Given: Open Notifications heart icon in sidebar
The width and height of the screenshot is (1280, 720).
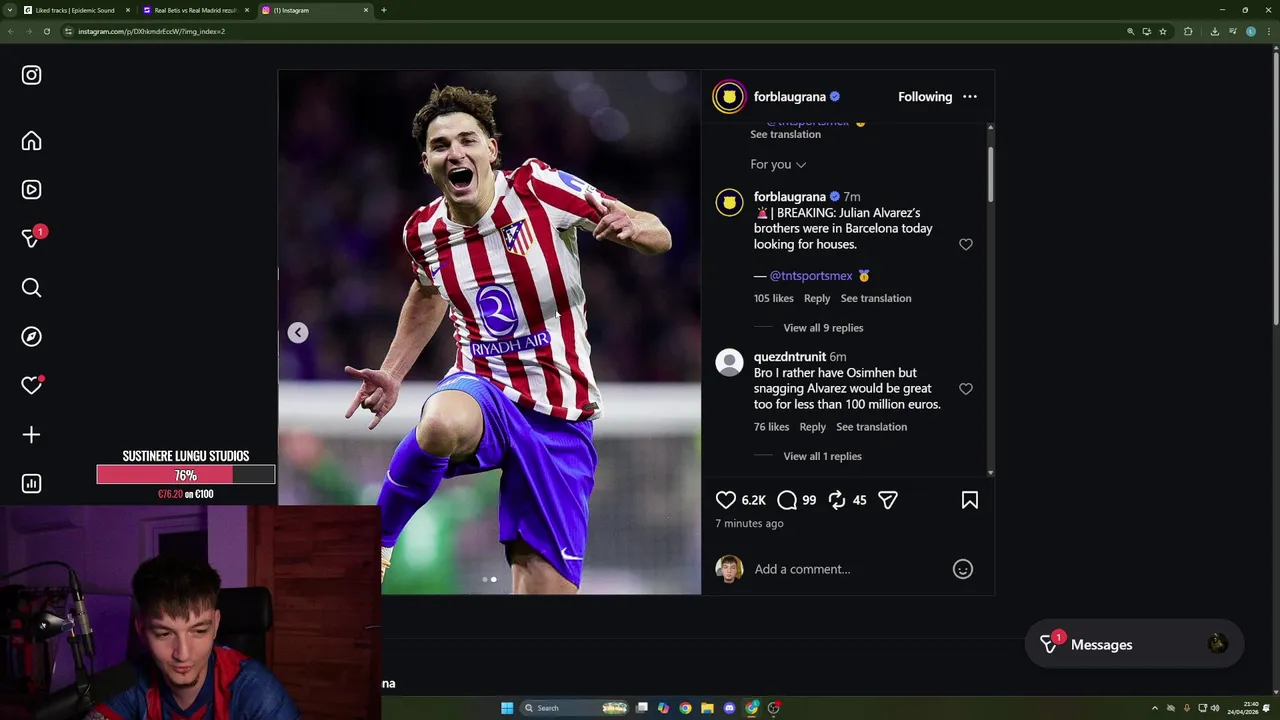Looking at the screenshot, I should coord(31,385).
